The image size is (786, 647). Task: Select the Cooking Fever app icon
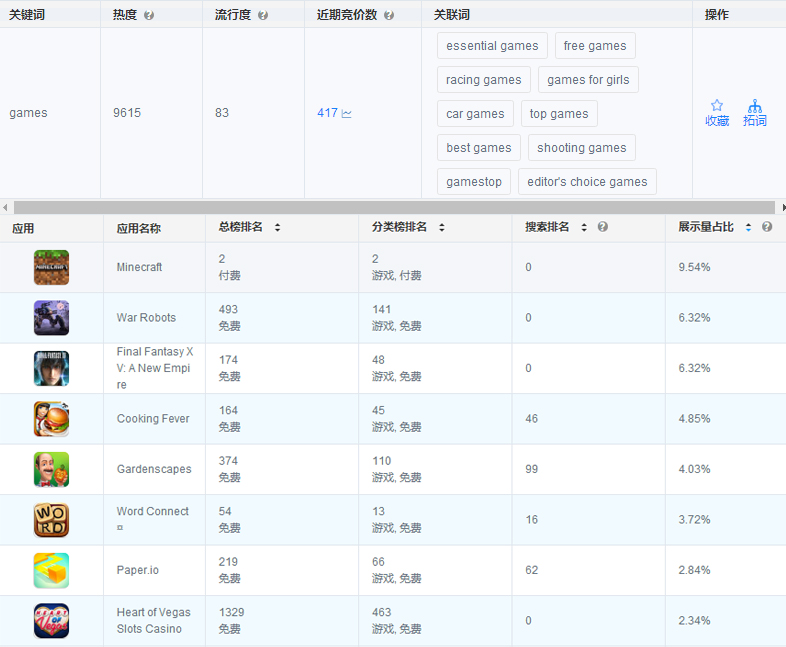51,419
